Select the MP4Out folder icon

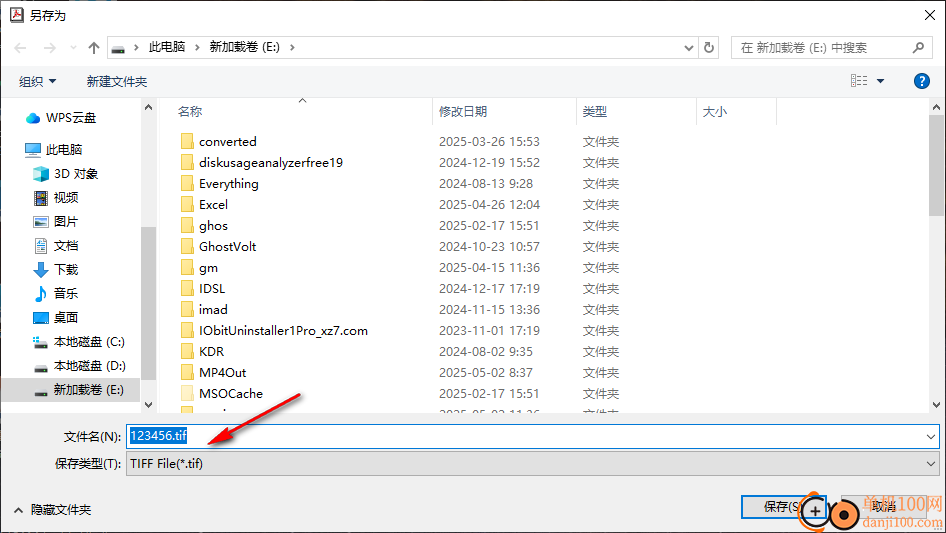tap(187, 372)
